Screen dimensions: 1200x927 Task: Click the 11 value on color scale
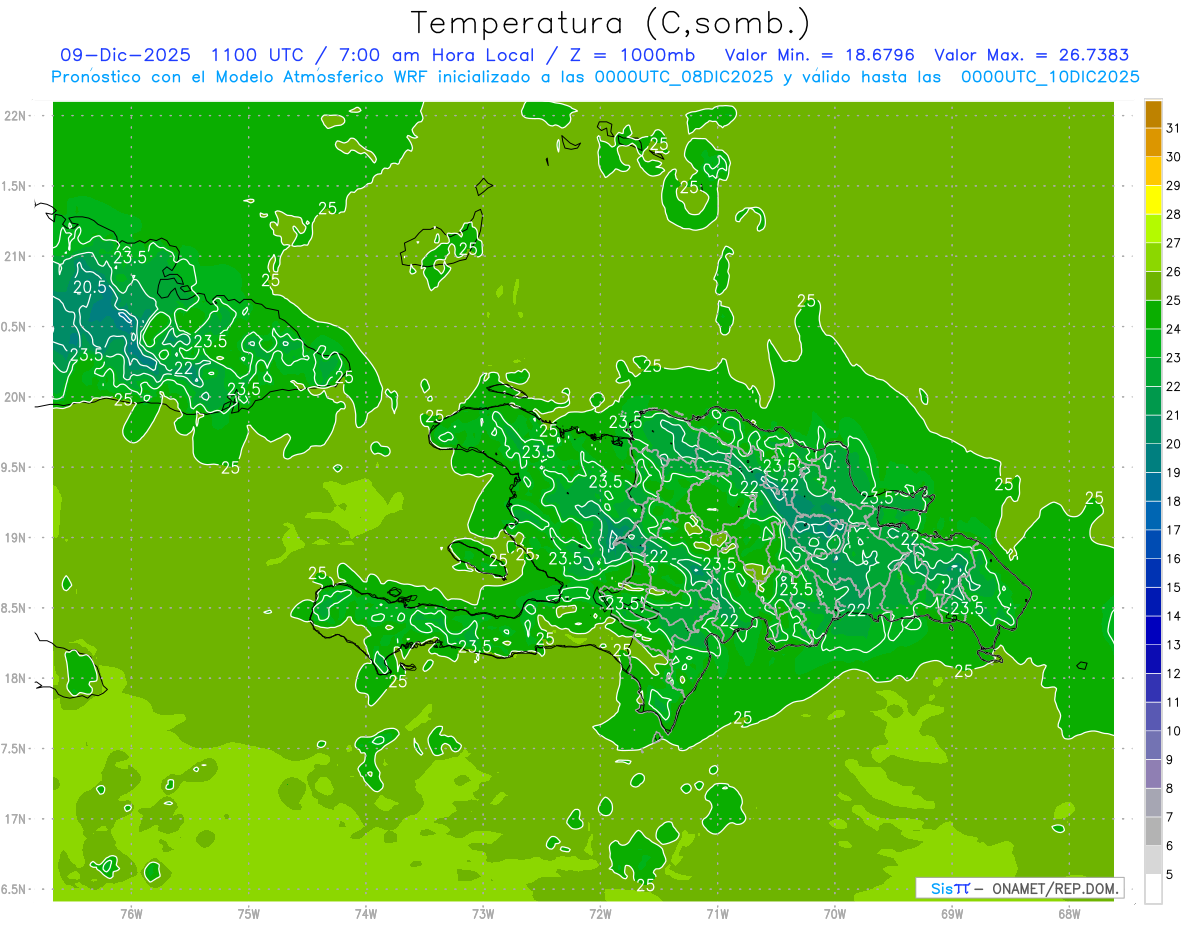pyautogui.click(x=1173, y=703)
